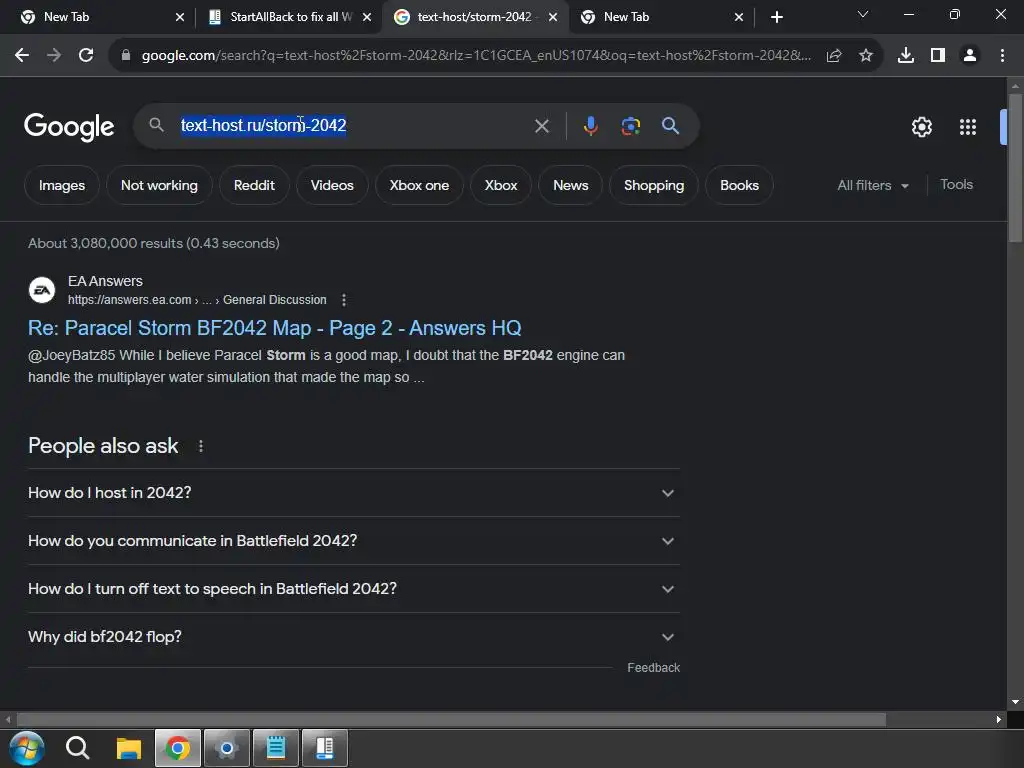The image size is (1024, 768).
Task: Click the horizontal scrollbar thumb
Action: point(451,720)
